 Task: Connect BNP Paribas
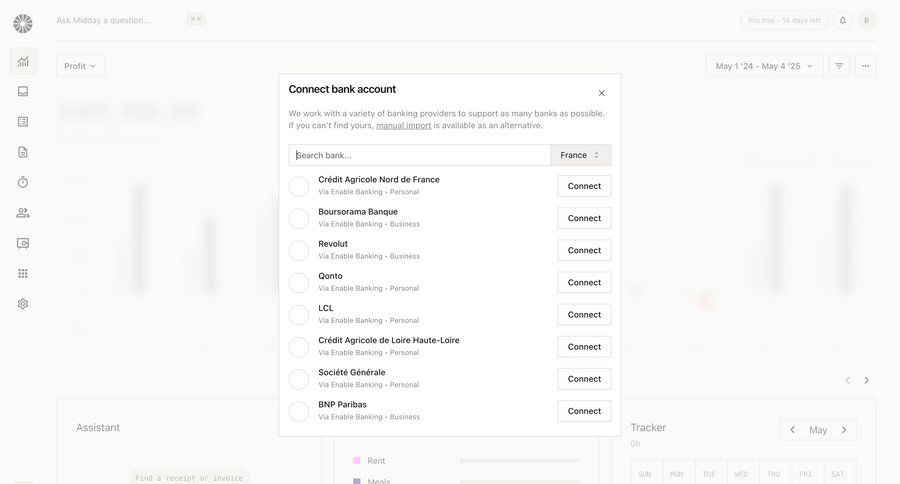tap(584, 411)
